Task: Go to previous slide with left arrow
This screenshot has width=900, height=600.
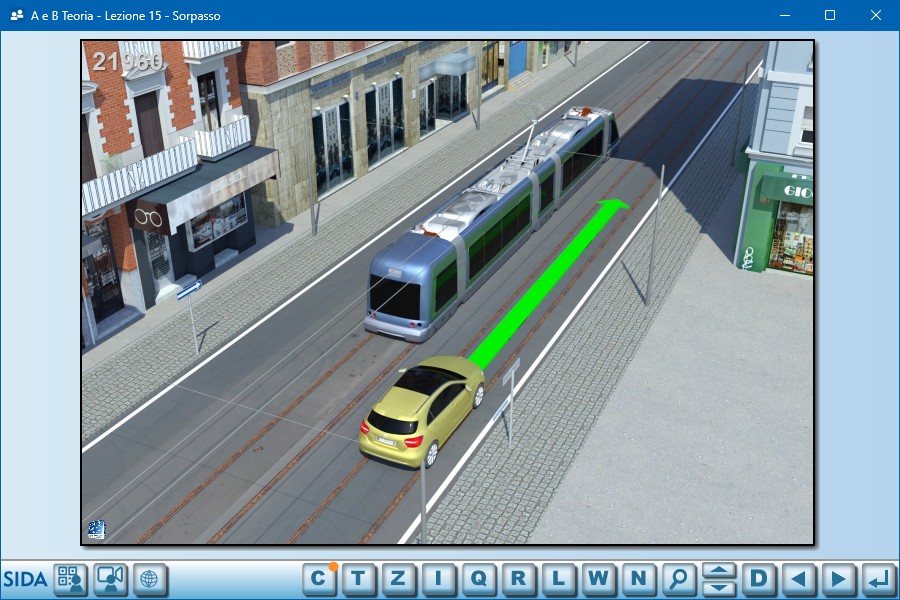Action: click(798, 578)
